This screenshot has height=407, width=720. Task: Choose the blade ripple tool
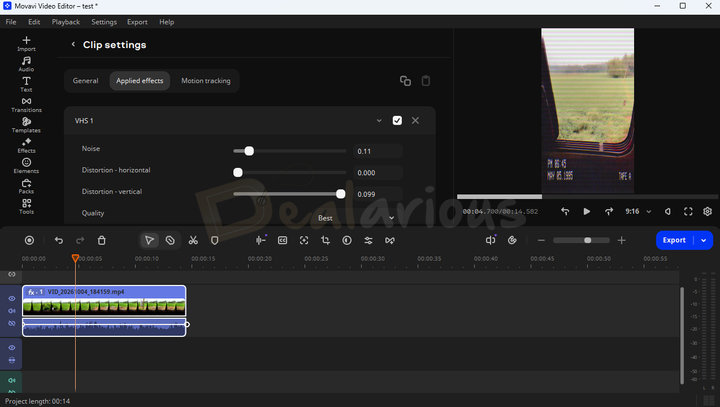170,240
